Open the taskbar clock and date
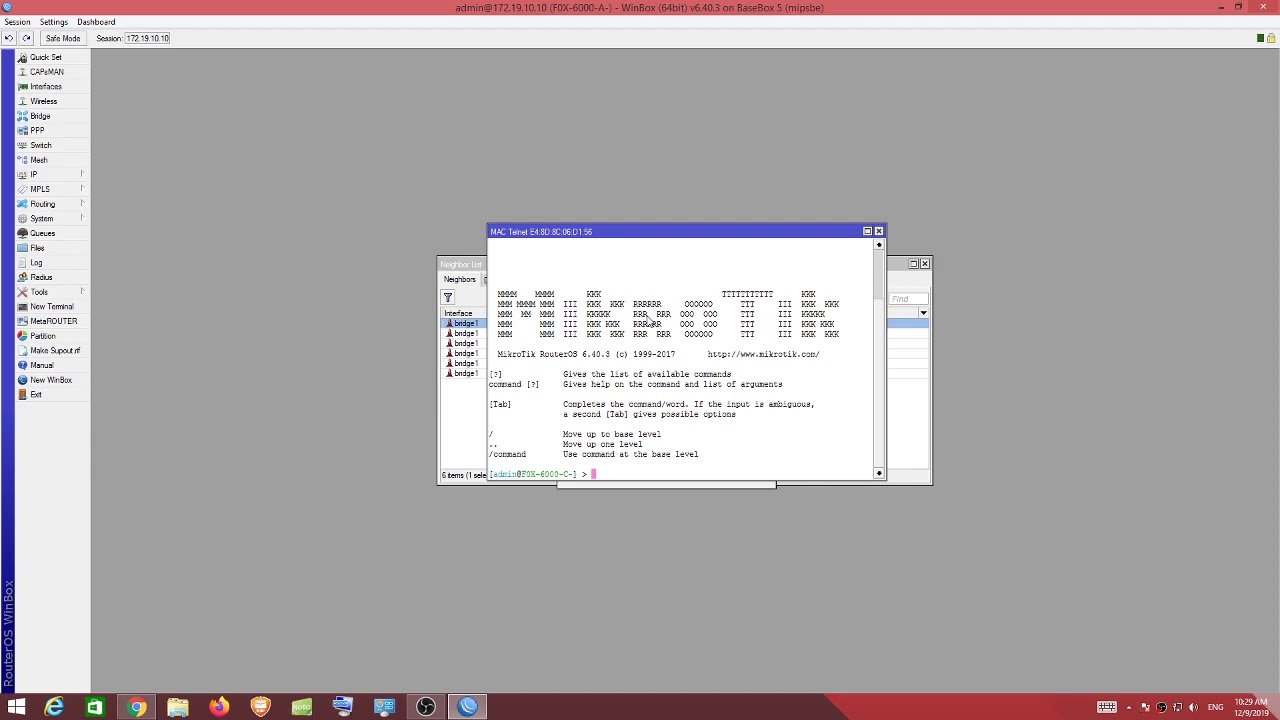The image size is (1280, 720). 1251,707
